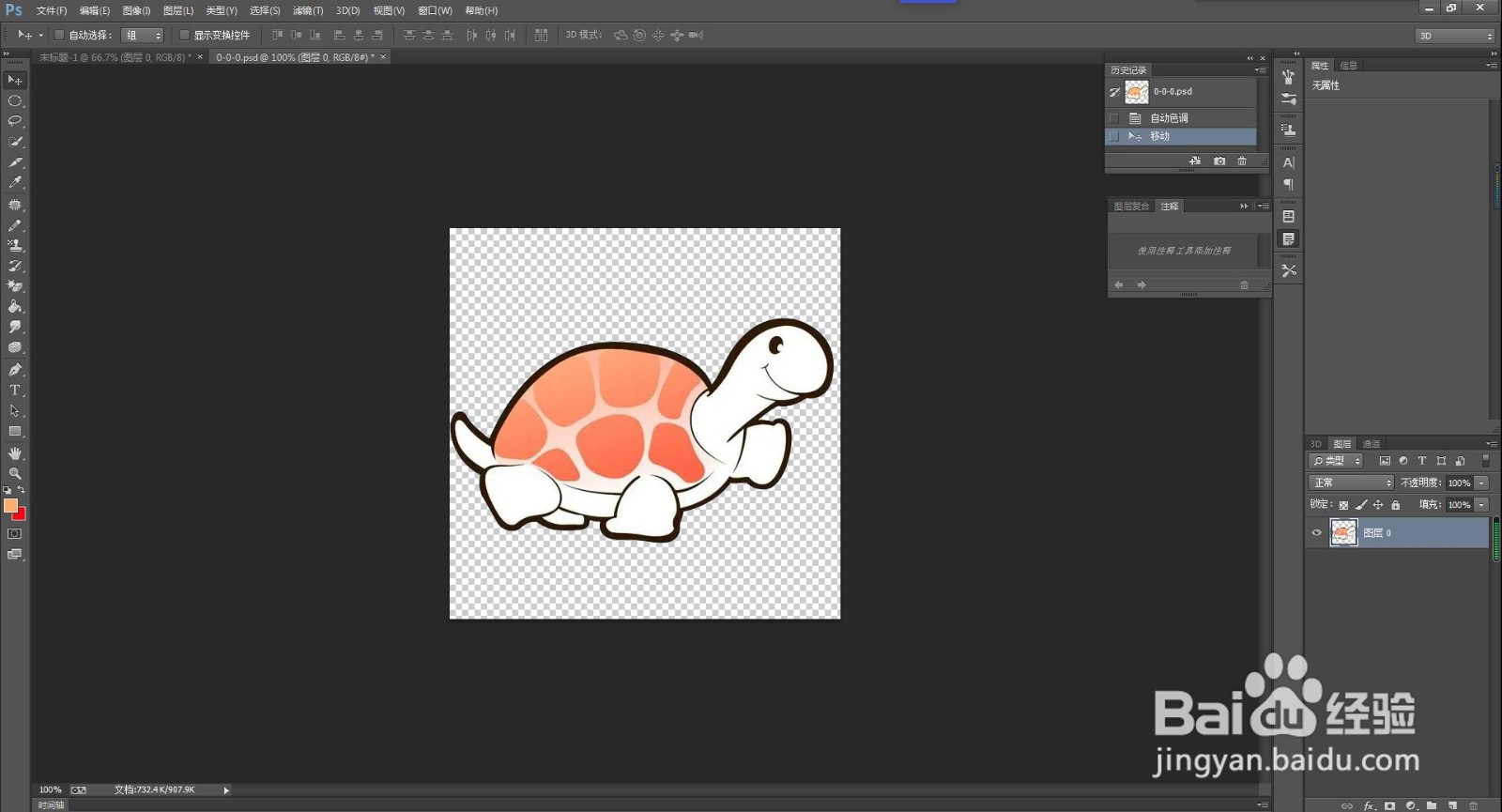Select the Quick Selection tool
Image resolution: width=1502 pixels, height=812 pixels.
click(14, 142)
